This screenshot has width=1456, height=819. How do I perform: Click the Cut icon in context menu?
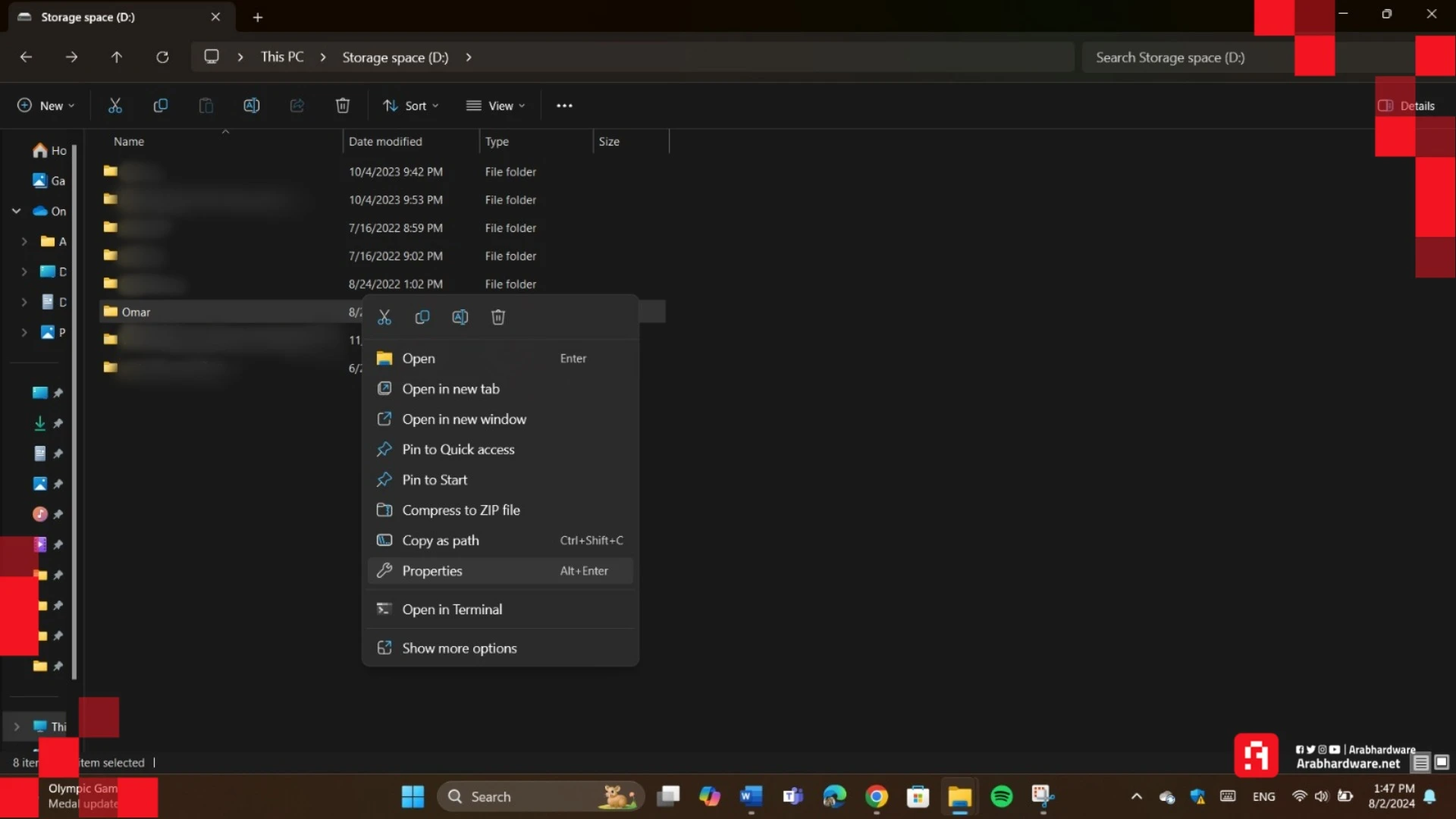point(384,317)
